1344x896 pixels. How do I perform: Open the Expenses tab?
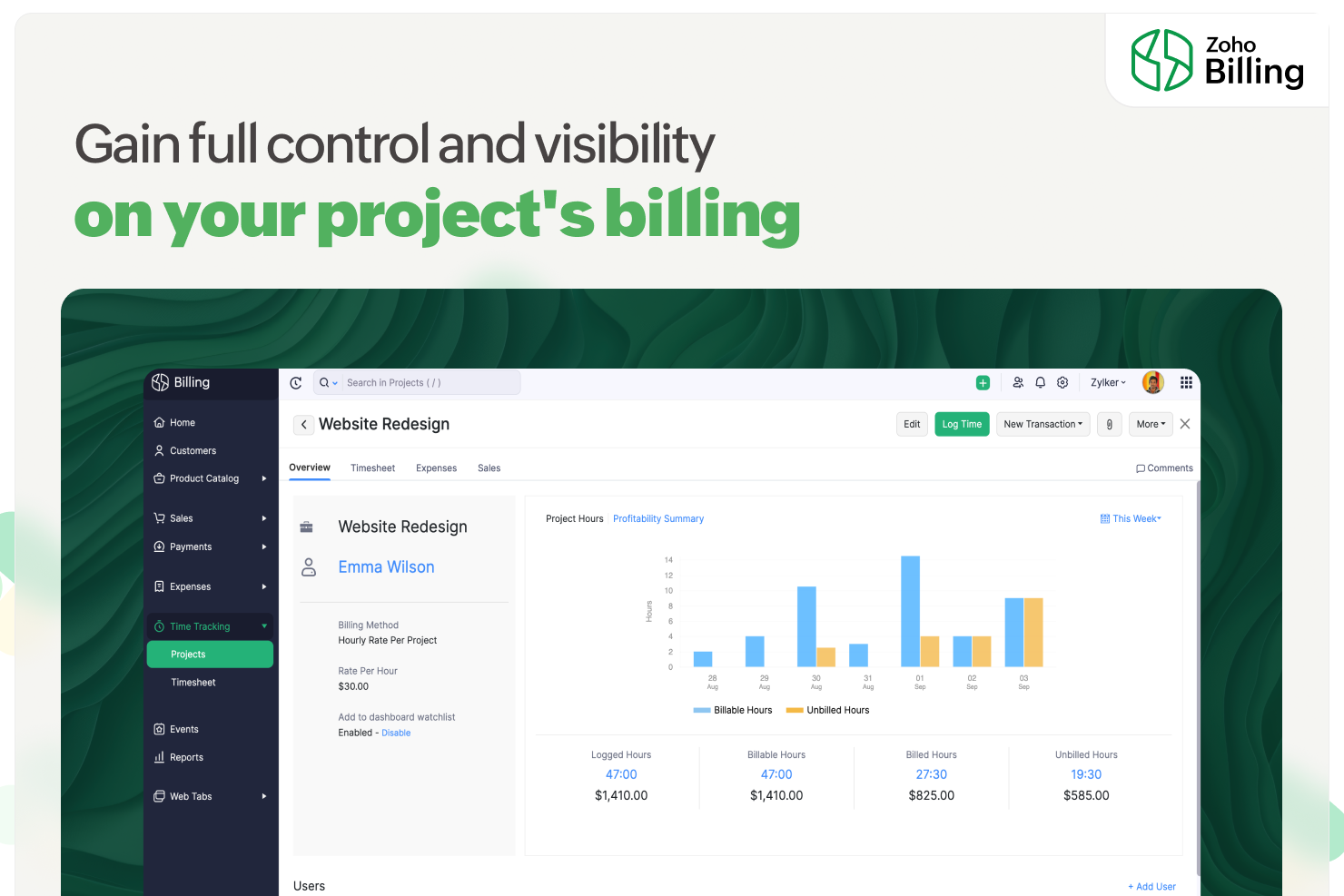click(436, 468)
